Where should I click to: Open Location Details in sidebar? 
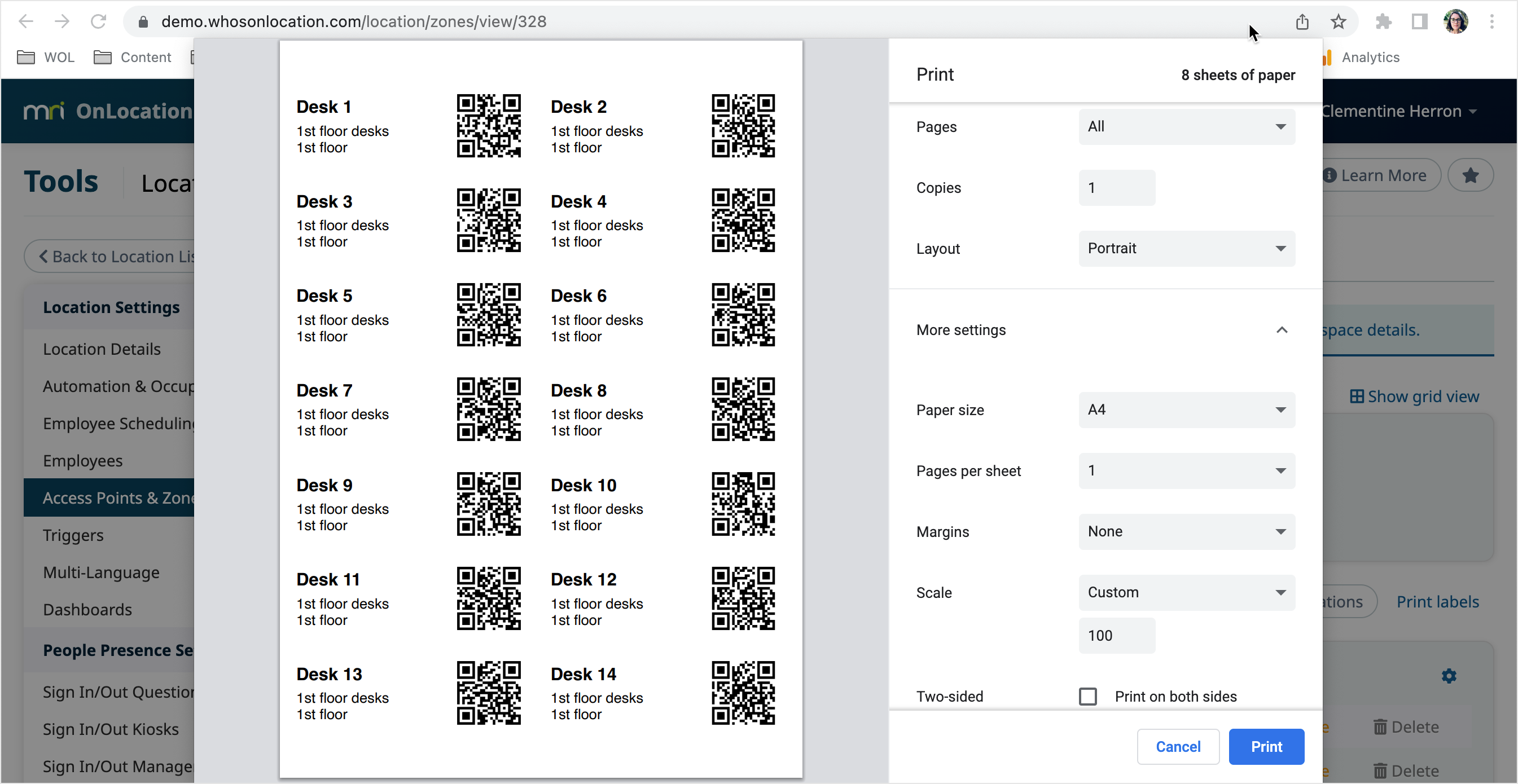pos(102,349)
